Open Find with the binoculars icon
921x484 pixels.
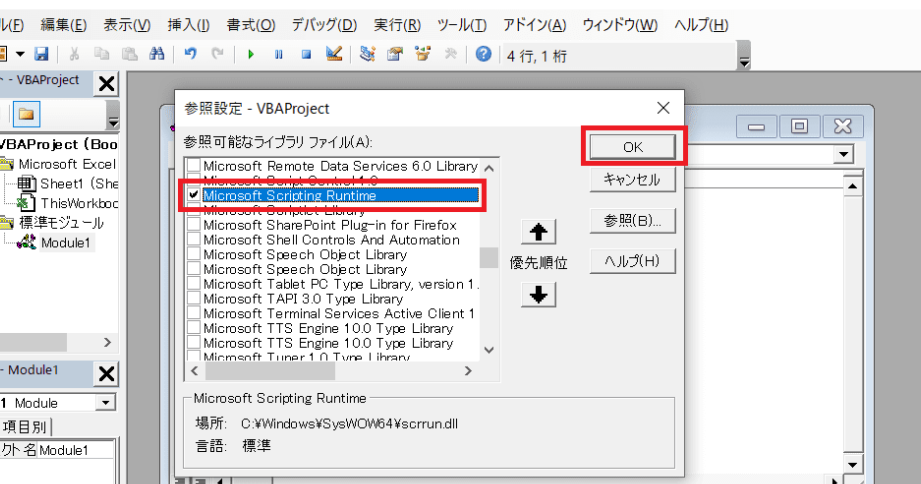pos(157,55)
